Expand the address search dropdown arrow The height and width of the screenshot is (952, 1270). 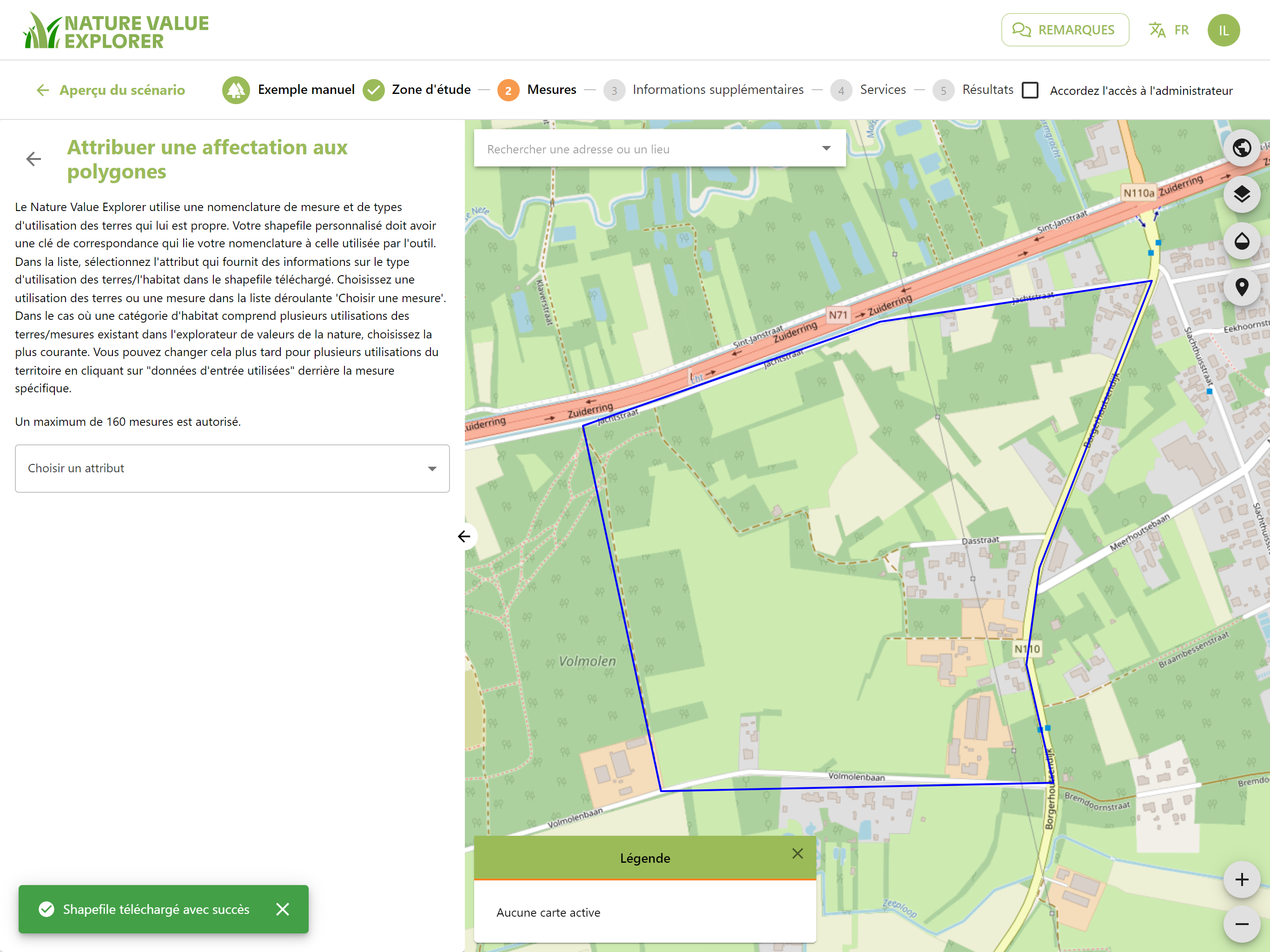coord(826,149)
